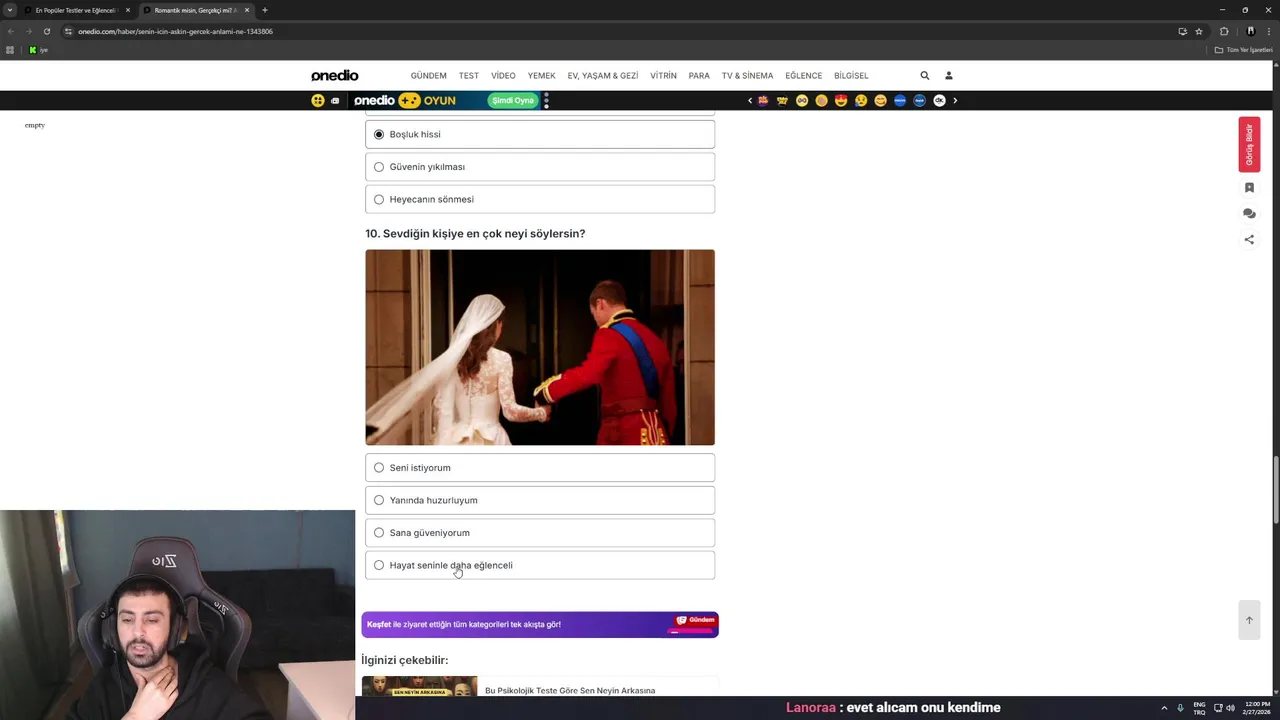Screen dimensions: 1280x720
Task: Open the VİTRİN menu item
Action: [x=663, y=76]
